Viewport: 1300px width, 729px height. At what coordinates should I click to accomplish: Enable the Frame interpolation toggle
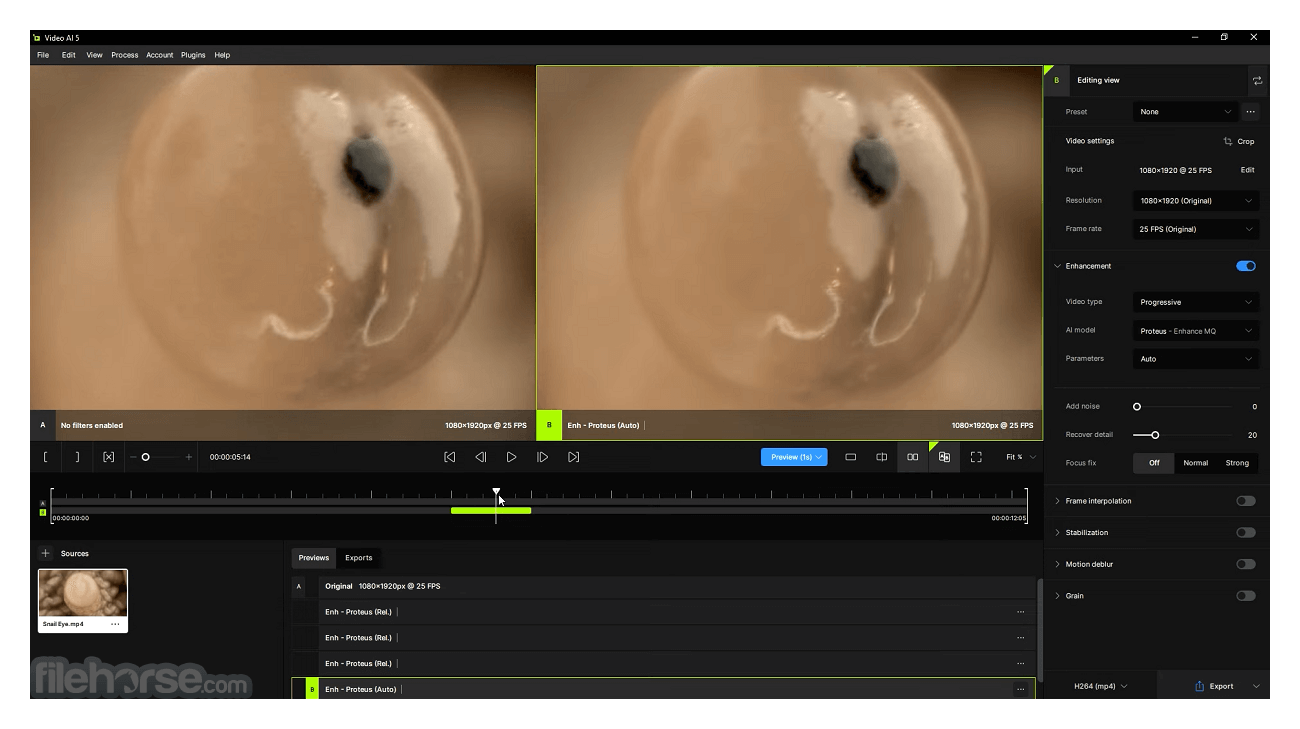coord(1246,501)
